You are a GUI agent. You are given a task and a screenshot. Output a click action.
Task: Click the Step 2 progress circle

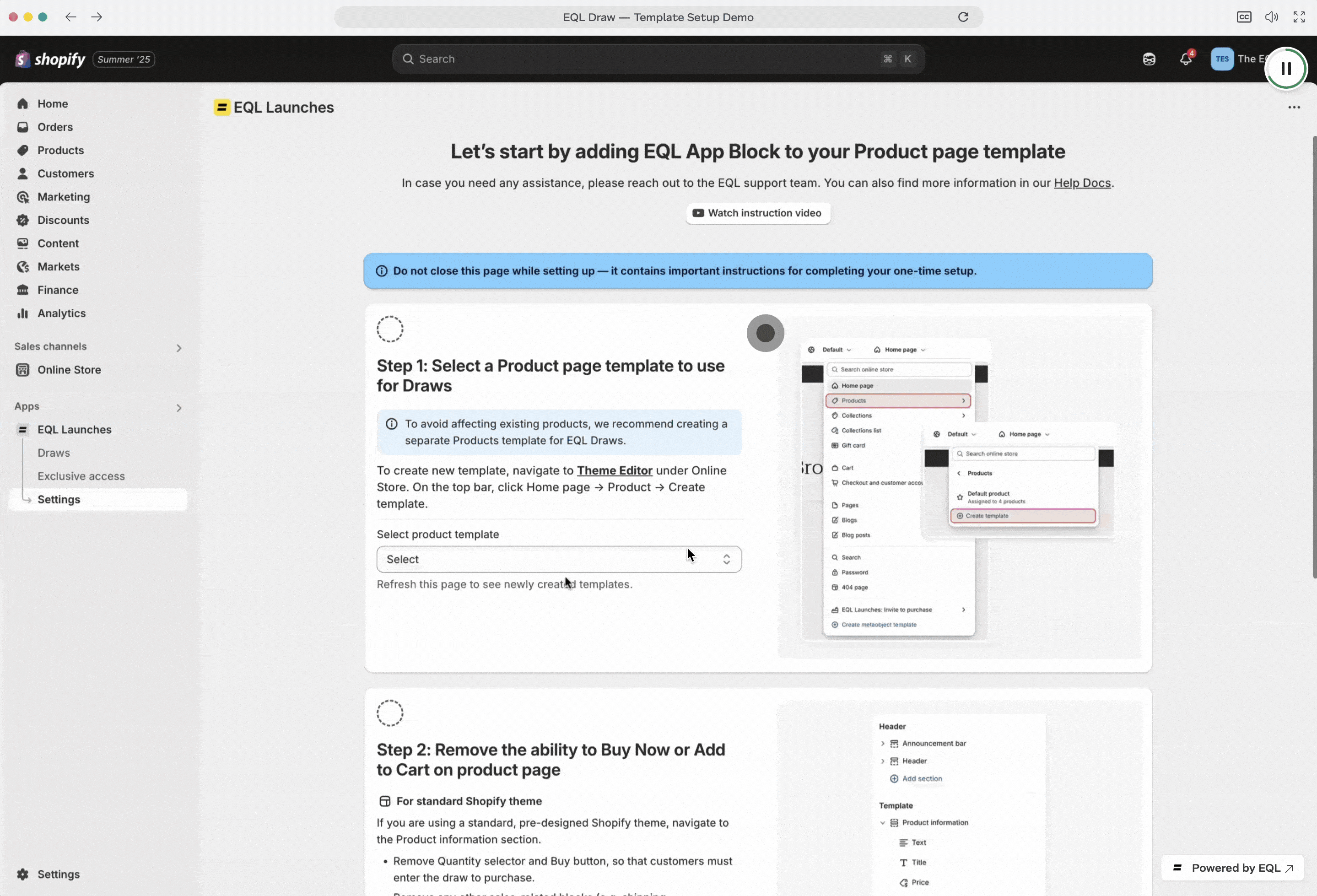[x=390, y=713]
